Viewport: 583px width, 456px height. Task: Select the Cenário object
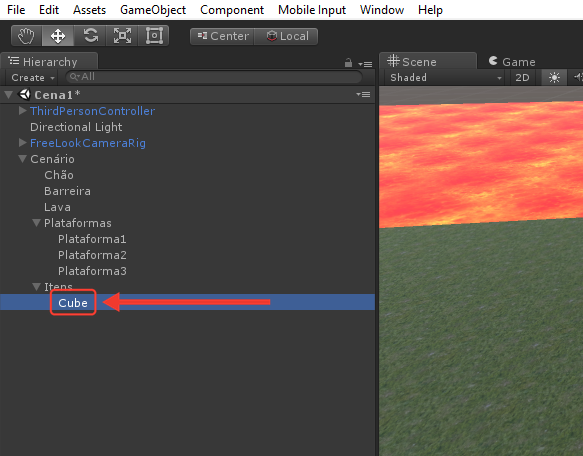coord(52,159)
